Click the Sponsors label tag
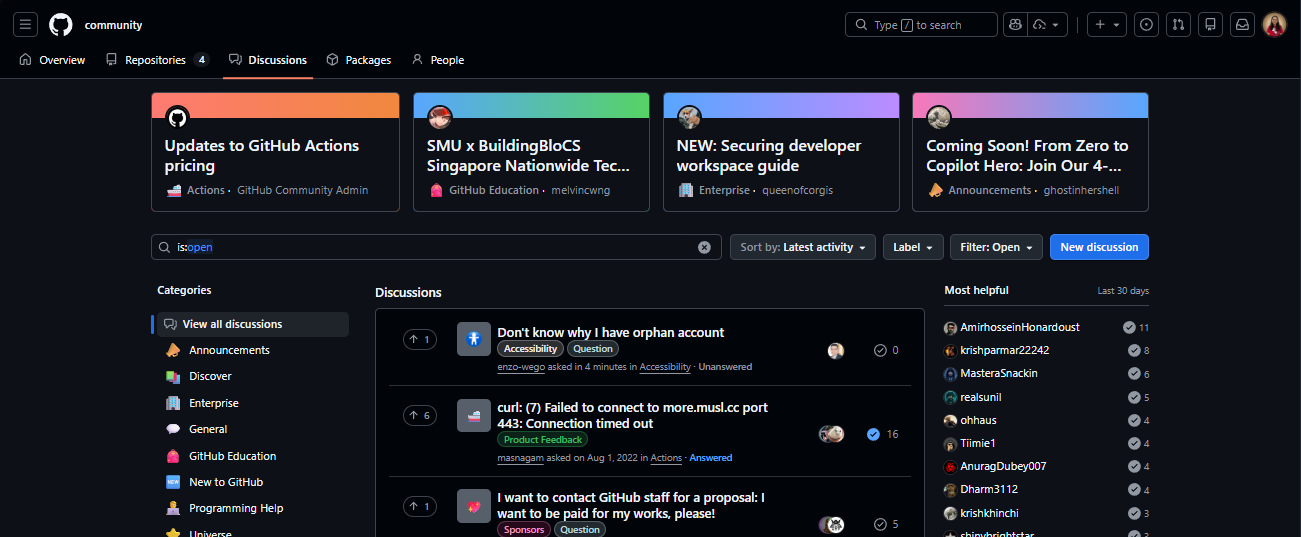 524,529
